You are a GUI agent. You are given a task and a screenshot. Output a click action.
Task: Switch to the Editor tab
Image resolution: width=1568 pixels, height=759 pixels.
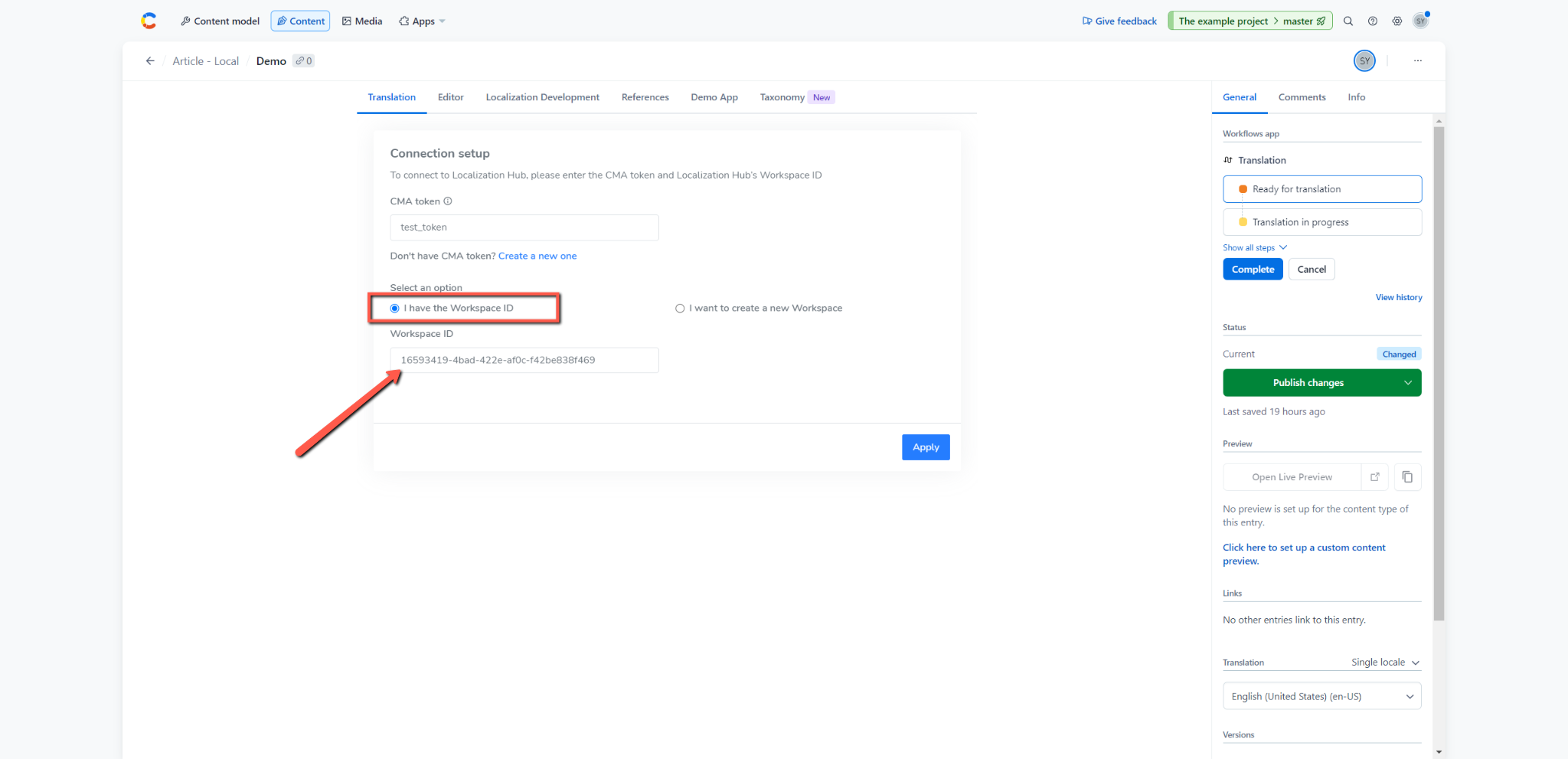tap(451, 97)
